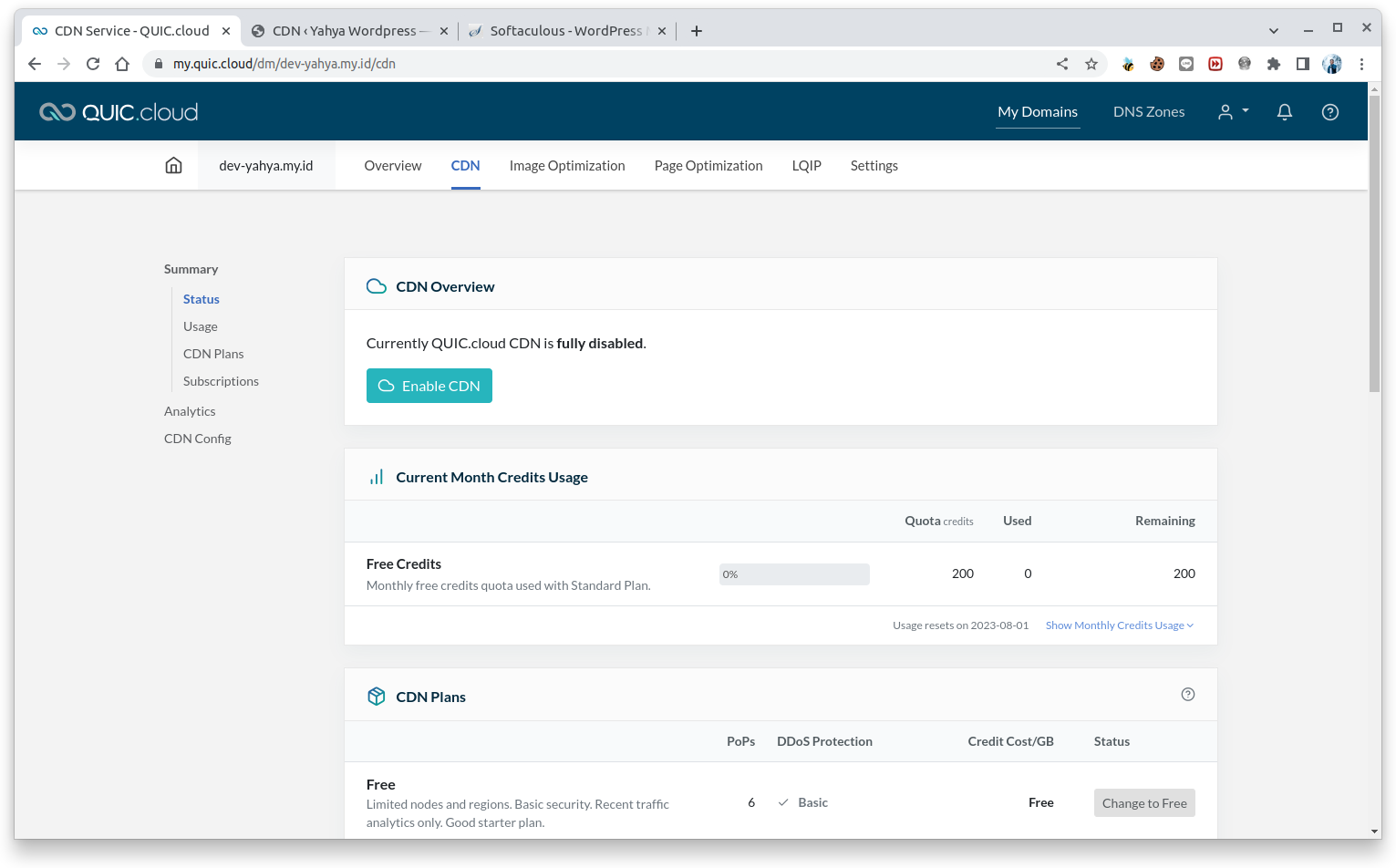Open the CDN Plans help tooltip icon
The image size is (1396, 868).
pyautogui.click(x=1187, y=694)
